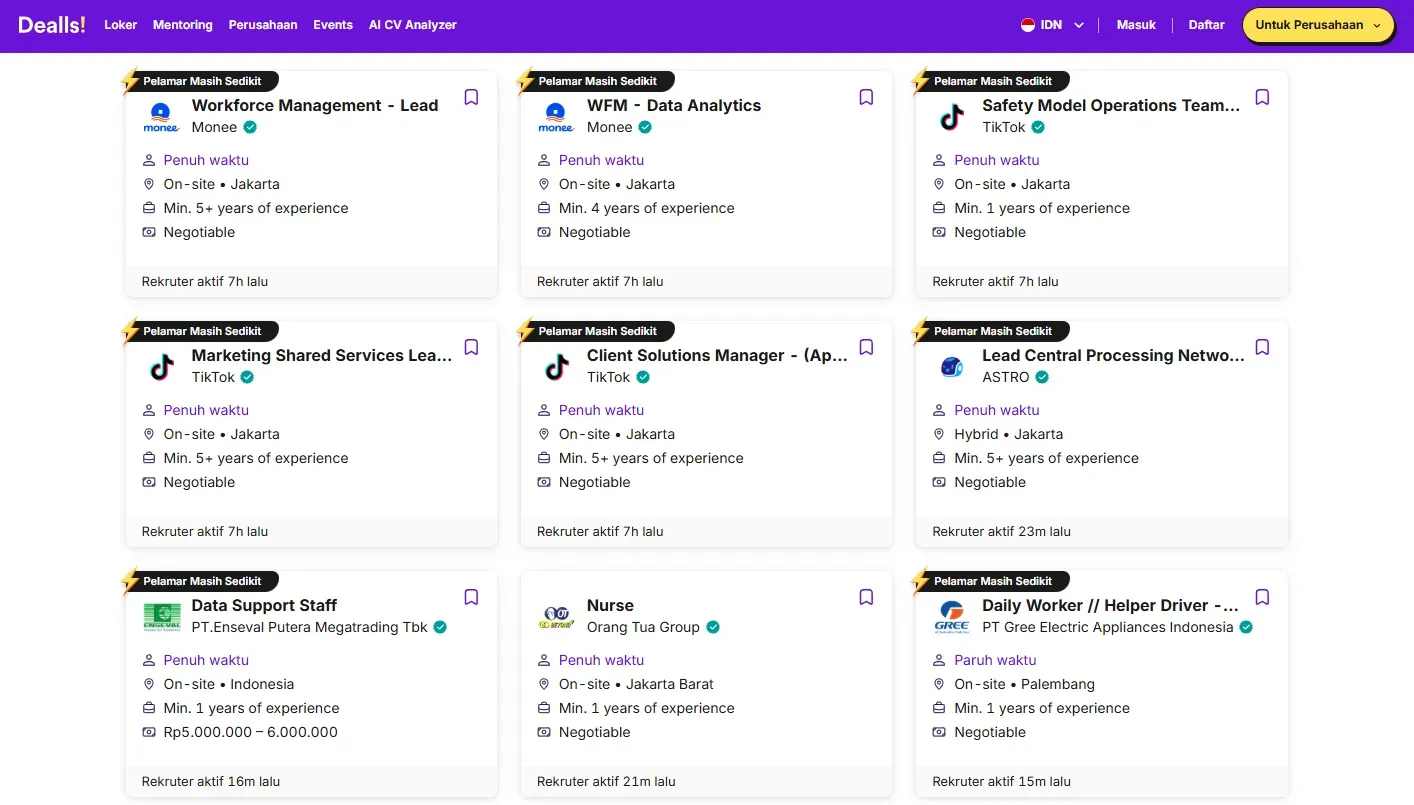Viewport: 1414px width, 805px height.
Task: Click the salary icon on Data Support Staff card
Action: 149,732
